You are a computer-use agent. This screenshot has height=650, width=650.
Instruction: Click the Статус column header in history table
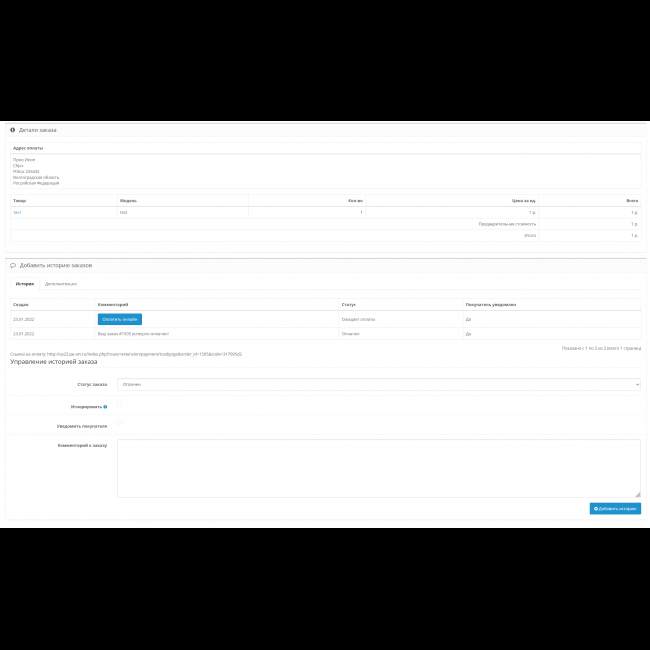(349, 303)
